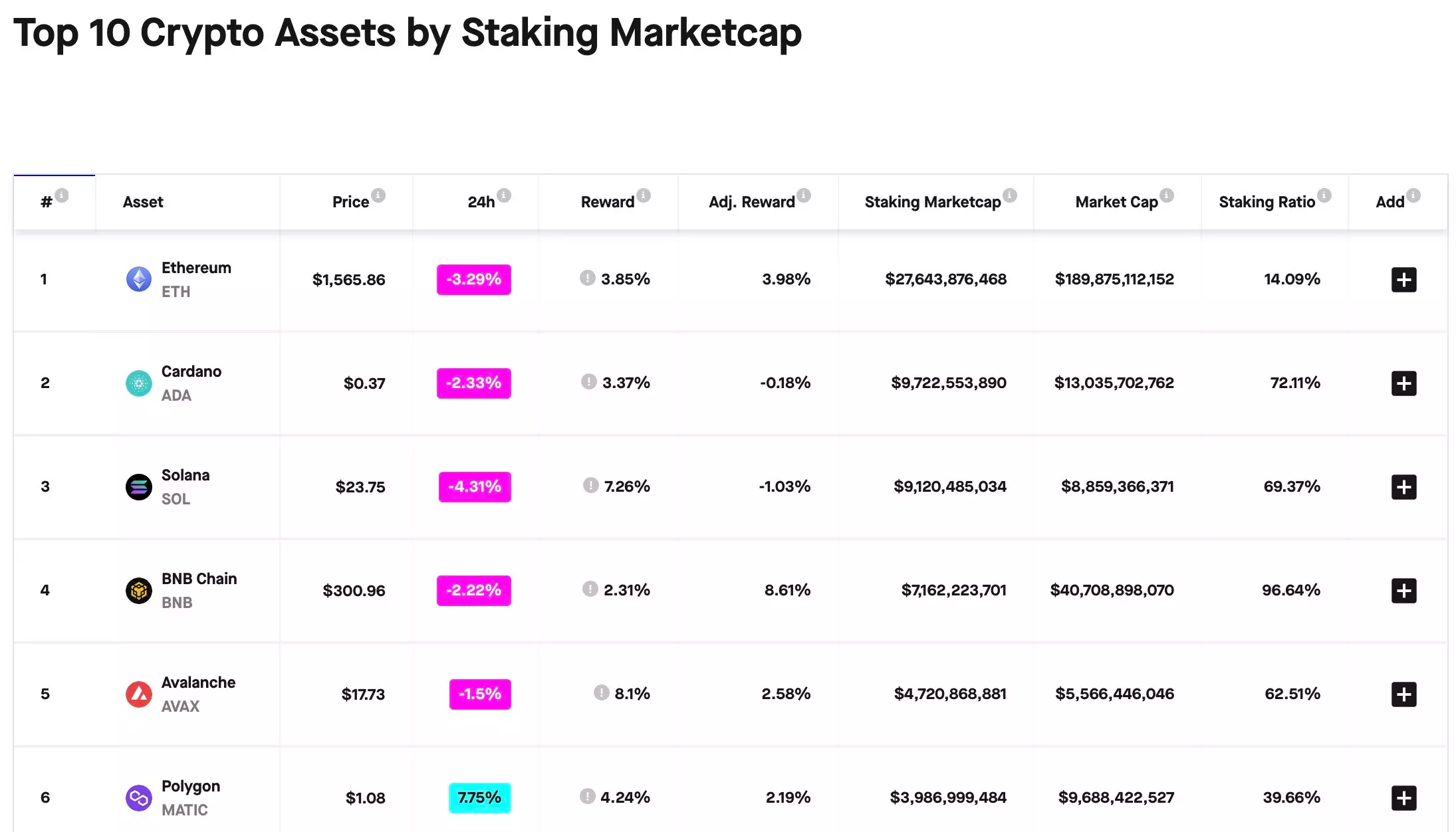Click the BNB Chain logo icon
1456x832 pixels.
(138, 590)
